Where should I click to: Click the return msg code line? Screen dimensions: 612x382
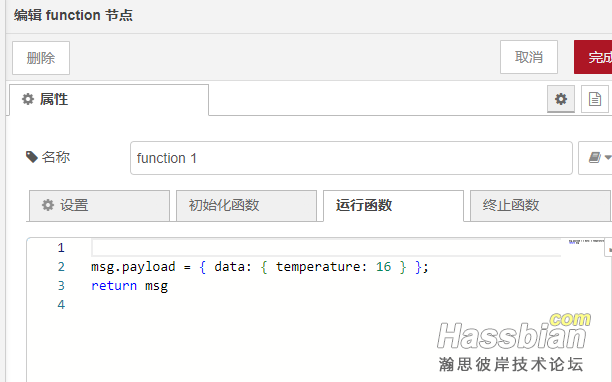pyautogui.click(x=130, y=286)
